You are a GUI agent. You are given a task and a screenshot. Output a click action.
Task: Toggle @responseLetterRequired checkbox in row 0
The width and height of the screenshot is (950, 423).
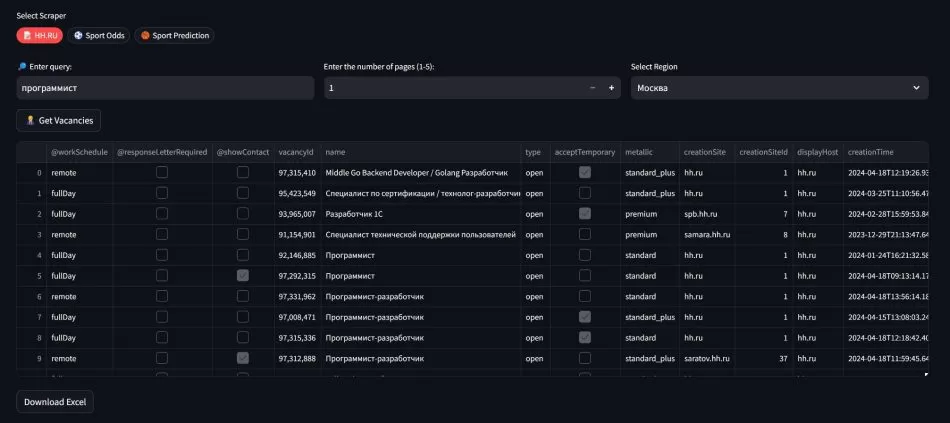click(161, 173)
